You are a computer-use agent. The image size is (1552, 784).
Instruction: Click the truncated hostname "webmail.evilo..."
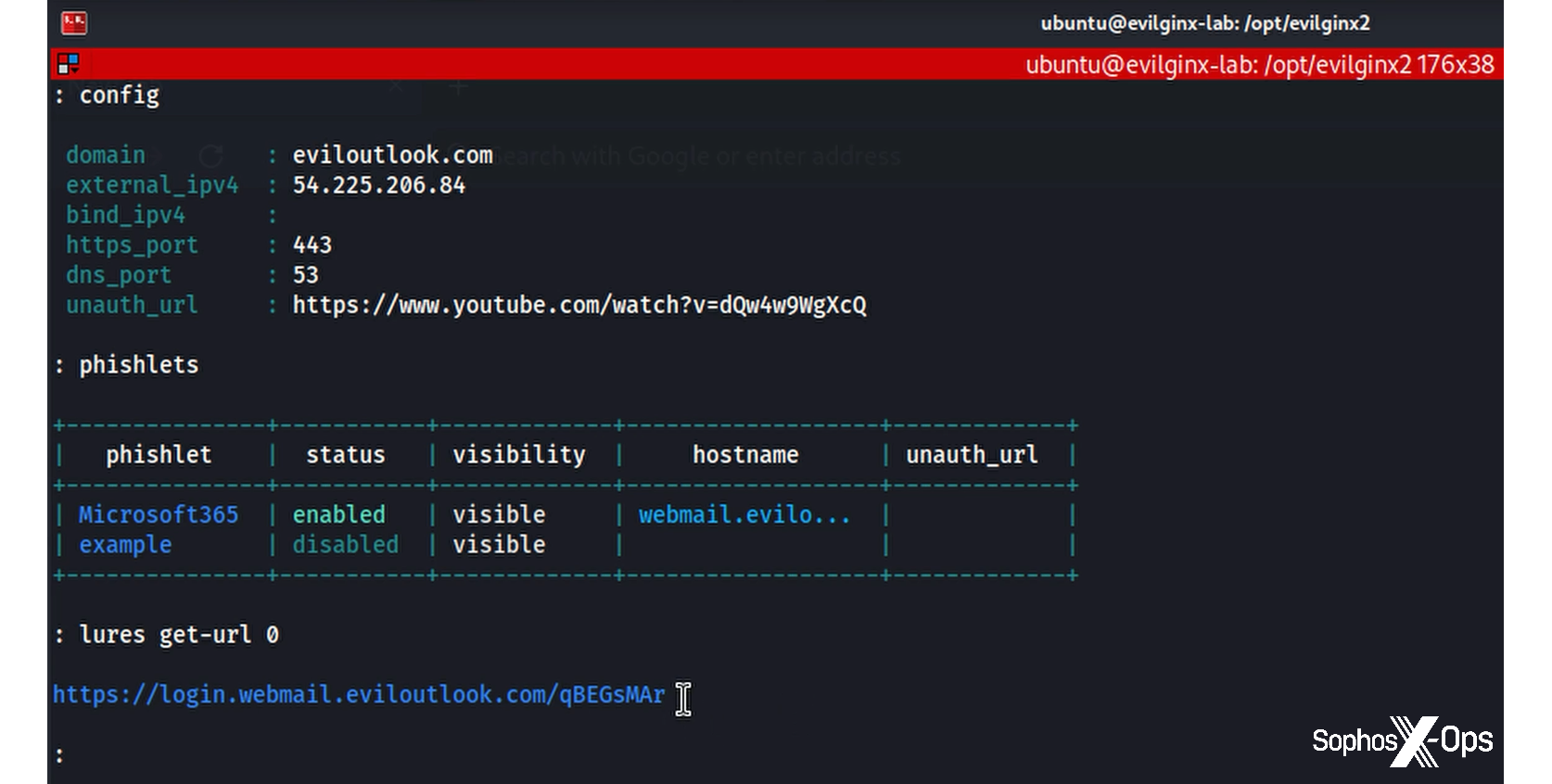(x=744, y=514)
